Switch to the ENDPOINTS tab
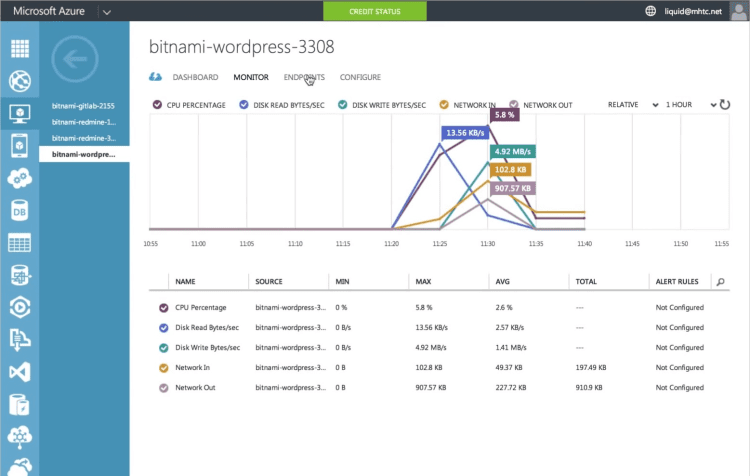This screenshot has width=750, height=476. pos(304,77)
